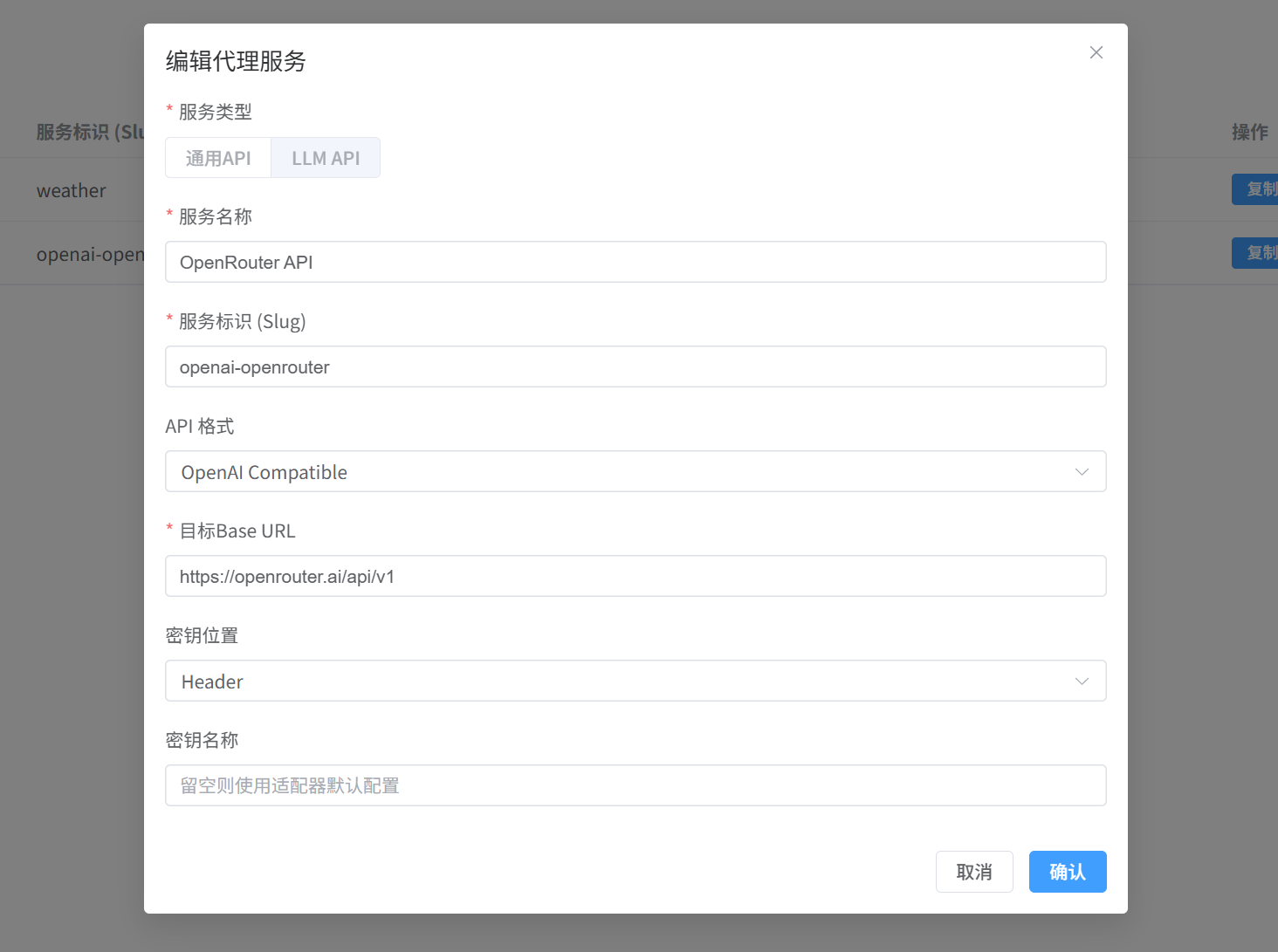Image resolution: width=1278 pixels, height=952 pixels.
Task: Click the chevron arrow in 密钥位置 selector
Action: [1082, 681]
